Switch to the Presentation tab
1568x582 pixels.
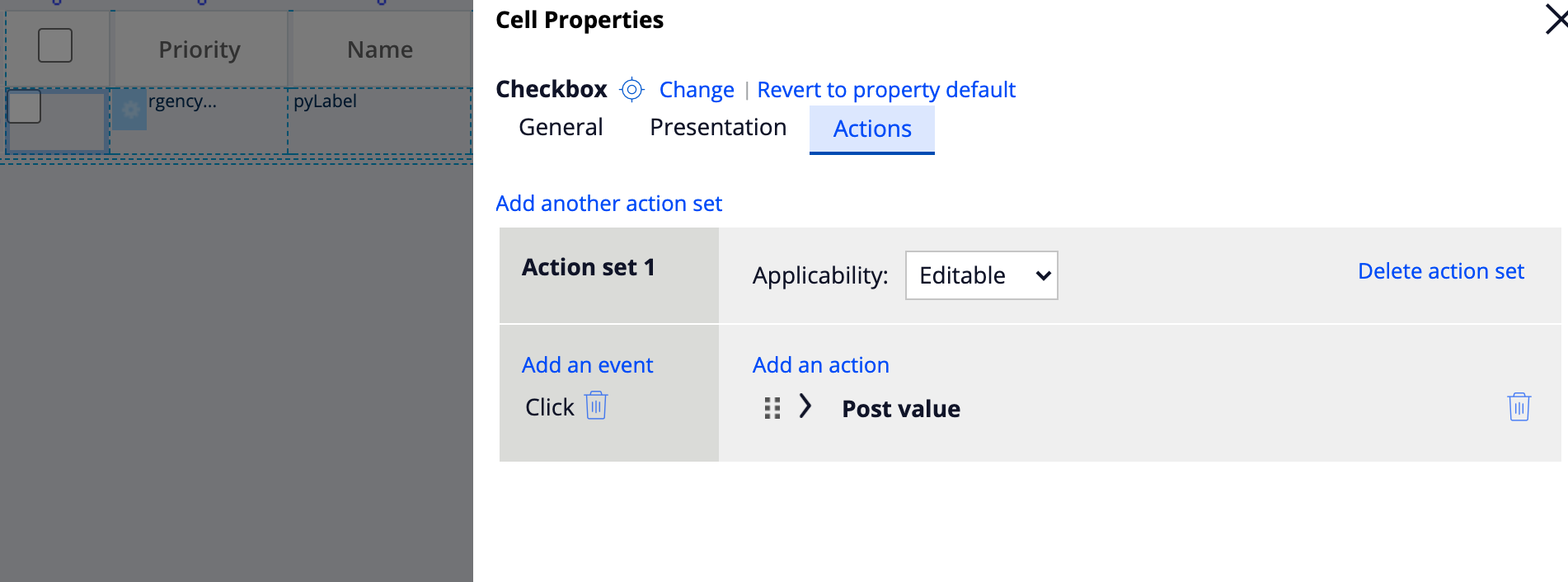(x=718, y=128)
